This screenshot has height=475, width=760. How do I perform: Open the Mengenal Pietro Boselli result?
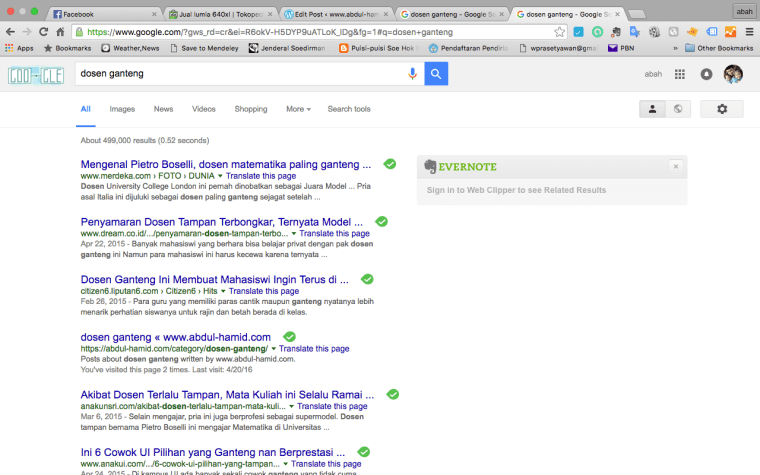[x=226, y=163]
